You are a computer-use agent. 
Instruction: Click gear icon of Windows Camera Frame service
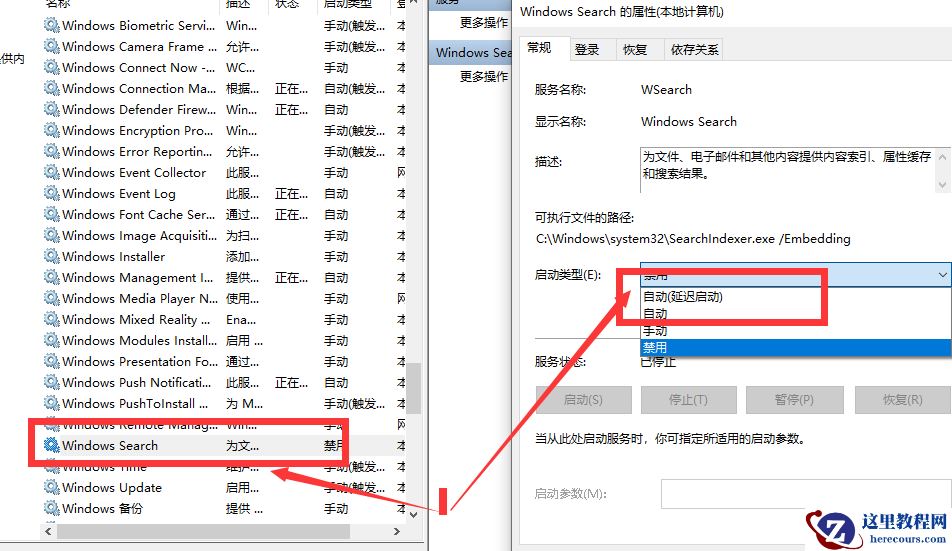click(52, 46)
